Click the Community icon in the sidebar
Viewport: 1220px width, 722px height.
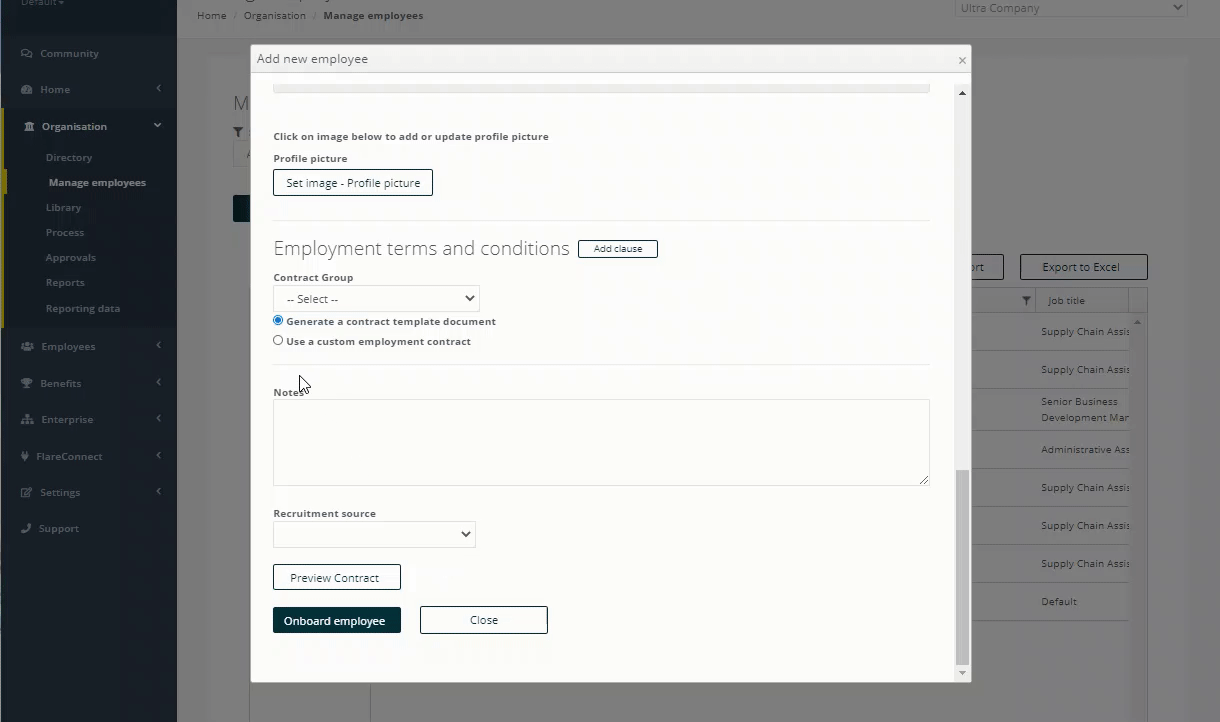(27, 54)
